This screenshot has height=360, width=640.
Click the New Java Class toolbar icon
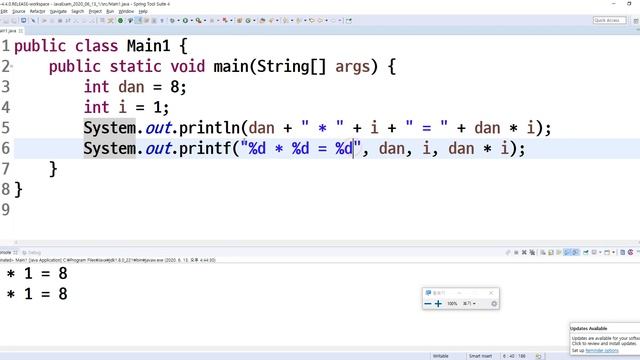(x=248, y=20)
